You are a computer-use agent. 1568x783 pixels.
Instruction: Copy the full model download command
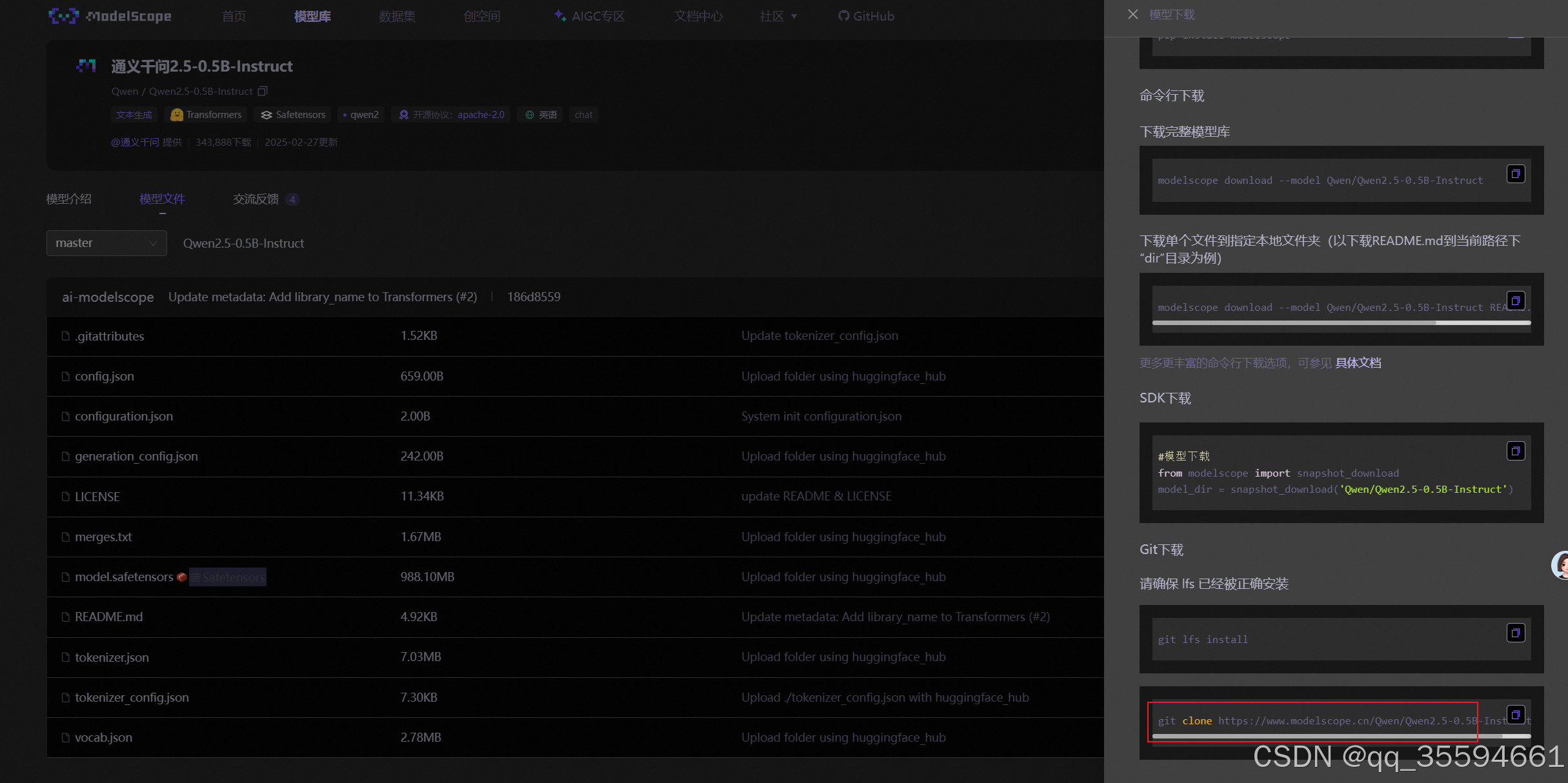click(1515, 173)
